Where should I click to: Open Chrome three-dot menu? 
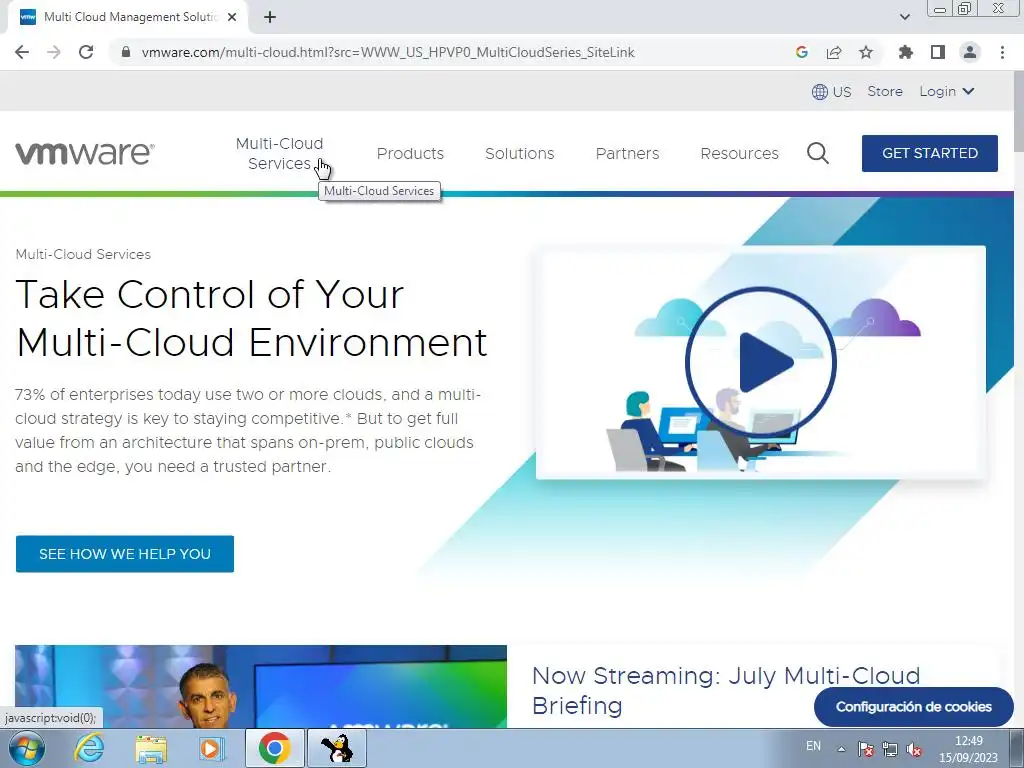[1002, 52]
